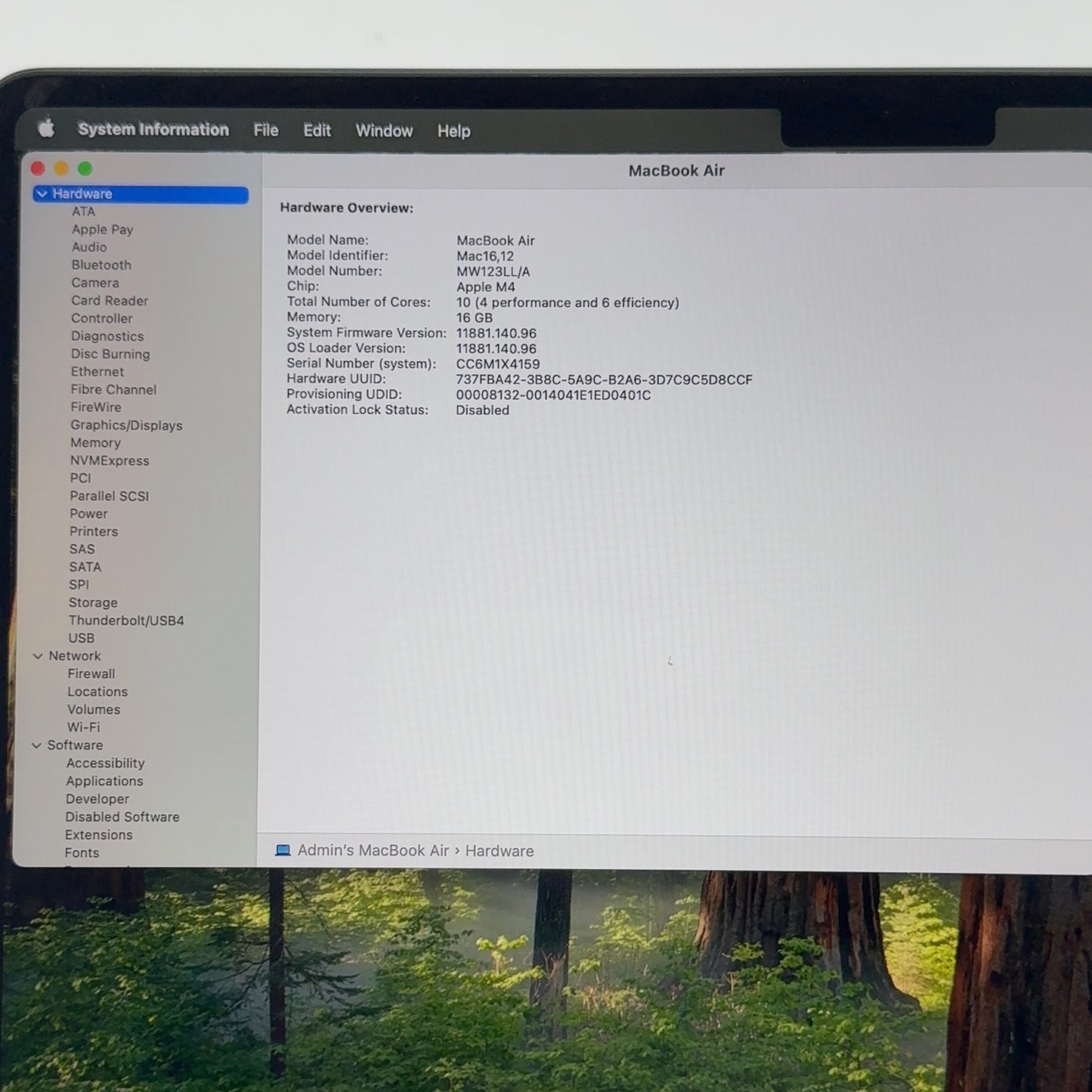Open the File menu
The height and width of the screenshot is (1092, 1092).
266,130
